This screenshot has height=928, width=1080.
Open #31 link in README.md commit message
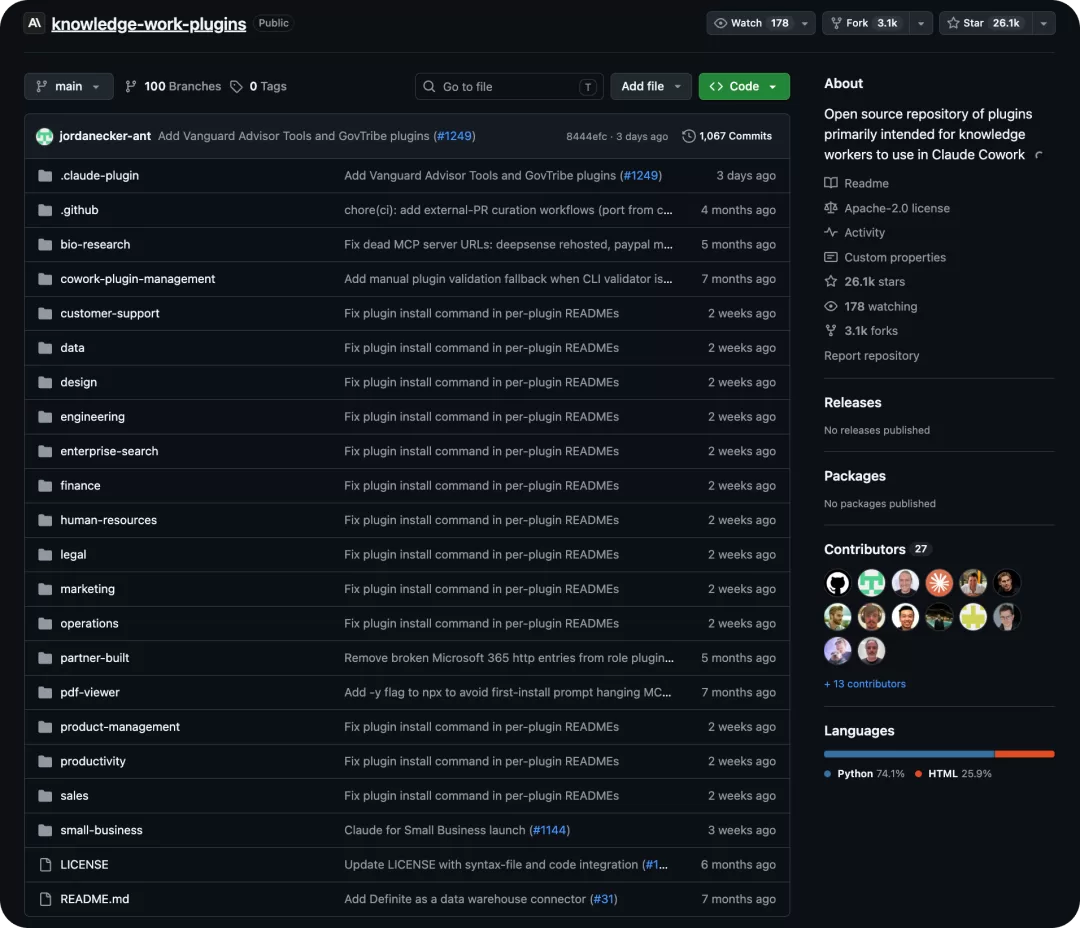(603, 899)
